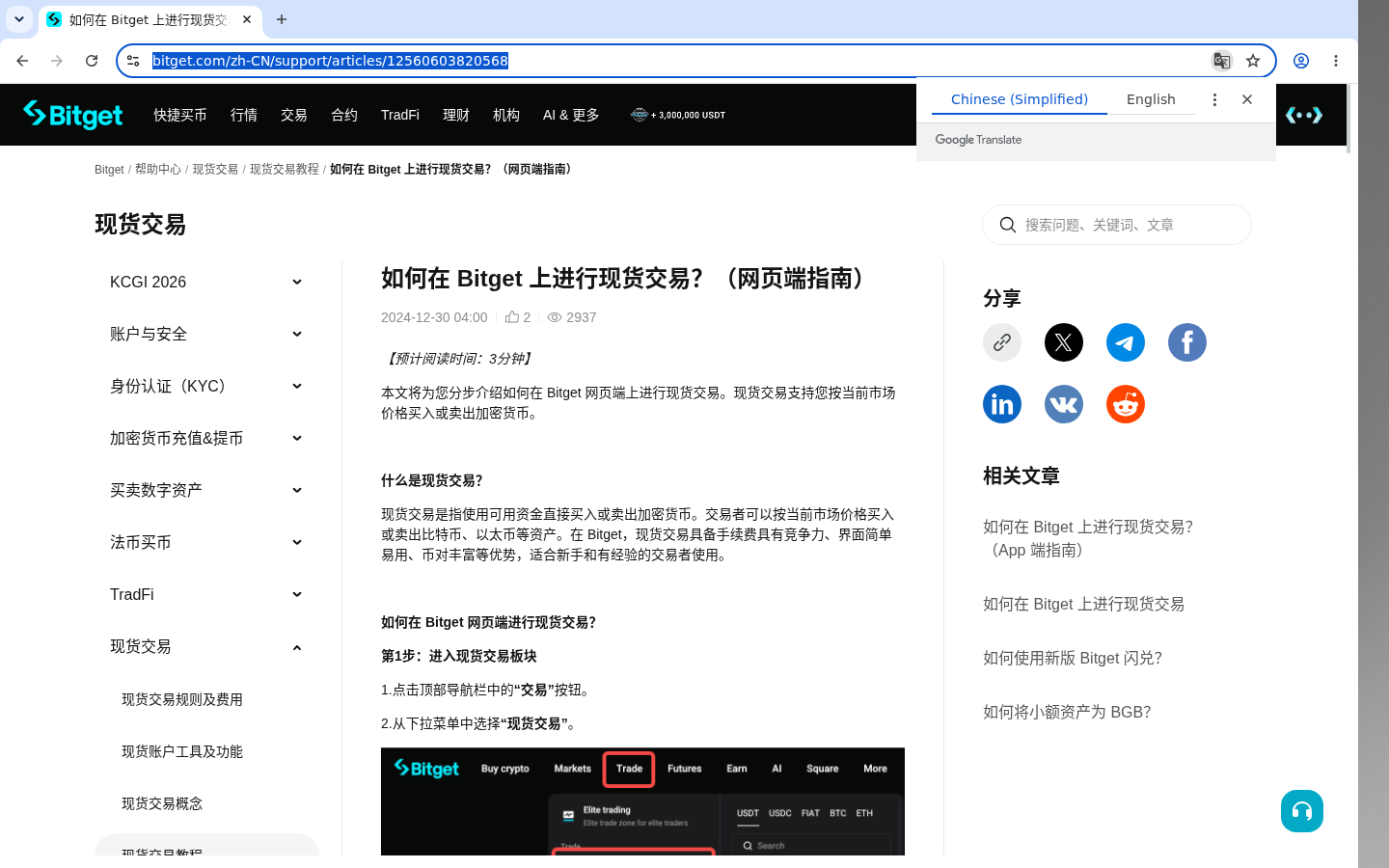Copy the article link via the share icon
Viewport: 1389px width, 868px height.
(1002, 342)
